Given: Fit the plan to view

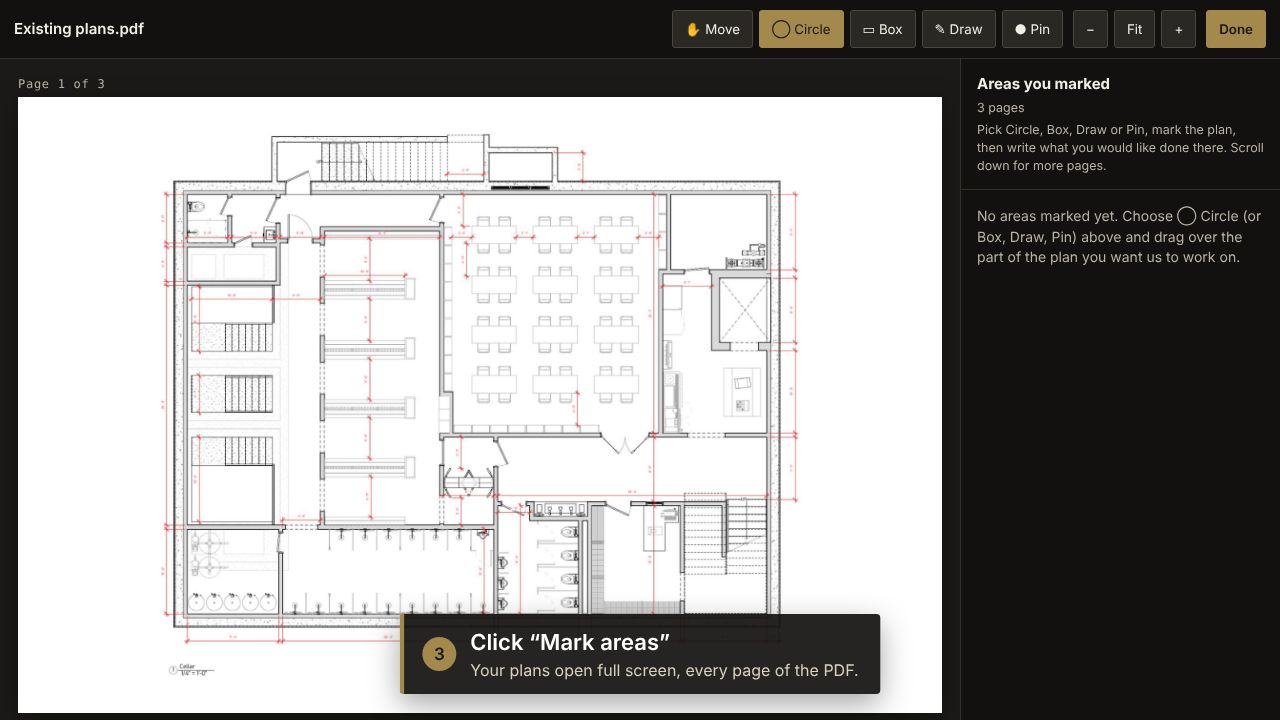Looking at the screenshot, I should 1134,29.
